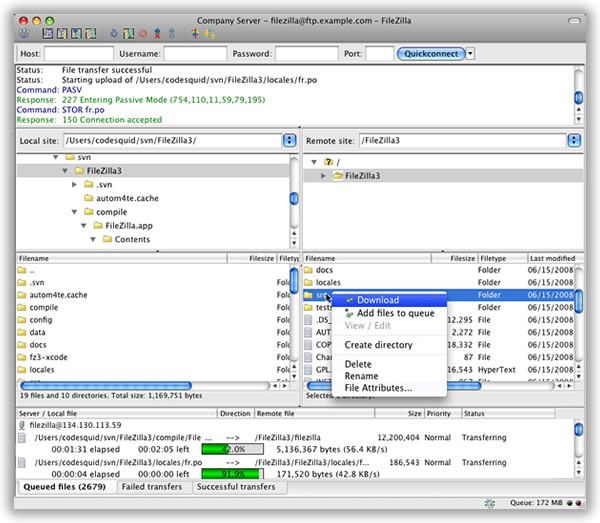Screen dimensions: 600x523
Task: Expand the remote FileZilla3 folder
Action: [x=323, y=176]
